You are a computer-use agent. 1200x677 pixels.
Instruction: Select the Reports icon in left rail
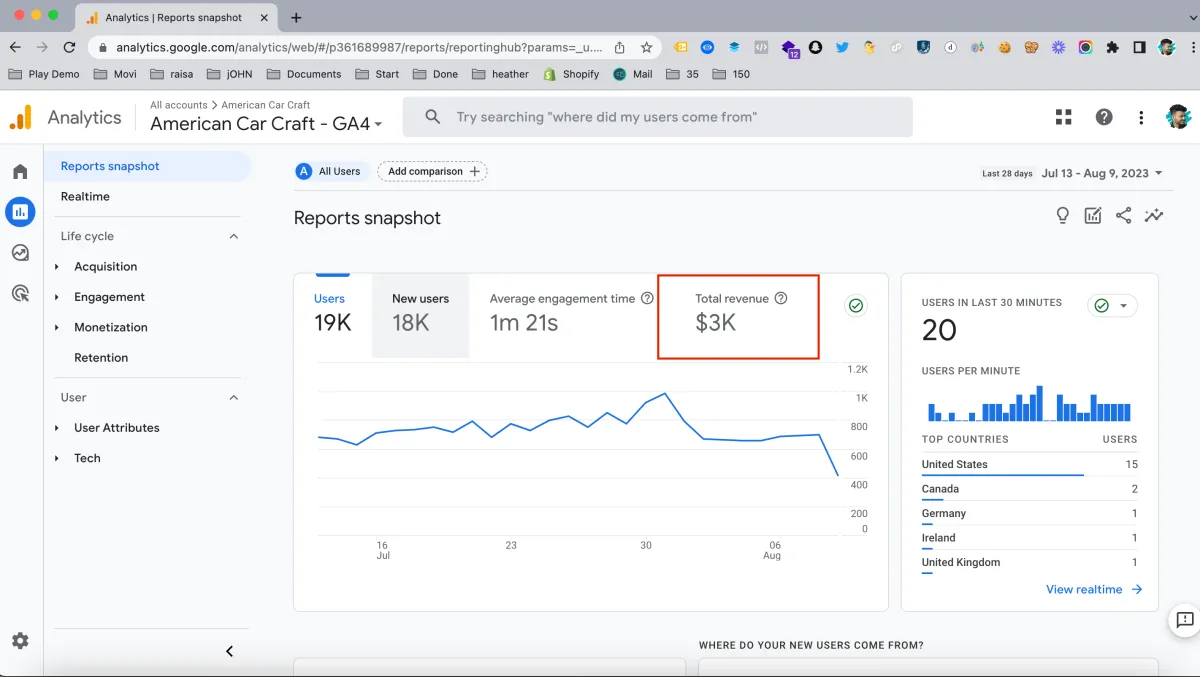pos(20,212)
